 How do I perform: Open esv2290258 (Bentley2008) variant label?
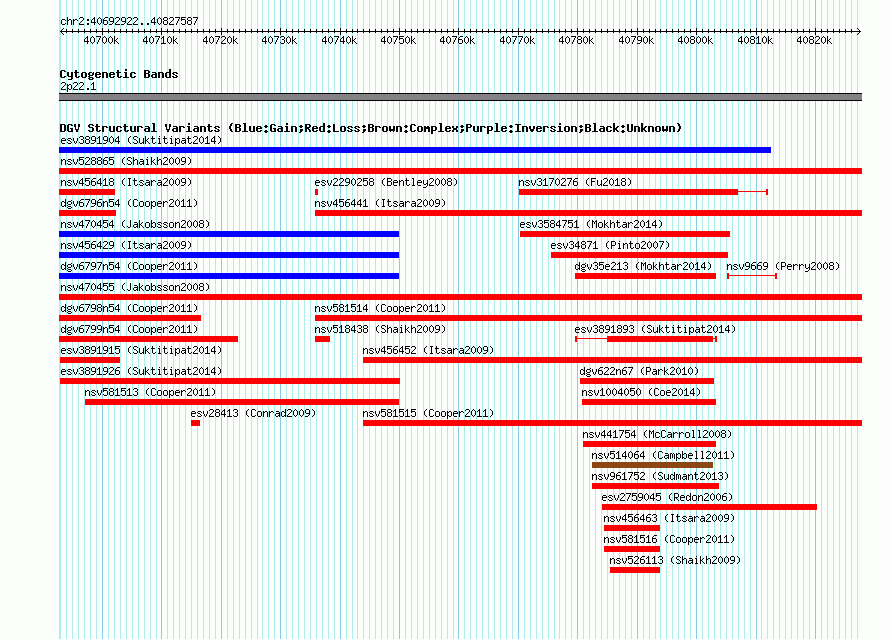386,182
